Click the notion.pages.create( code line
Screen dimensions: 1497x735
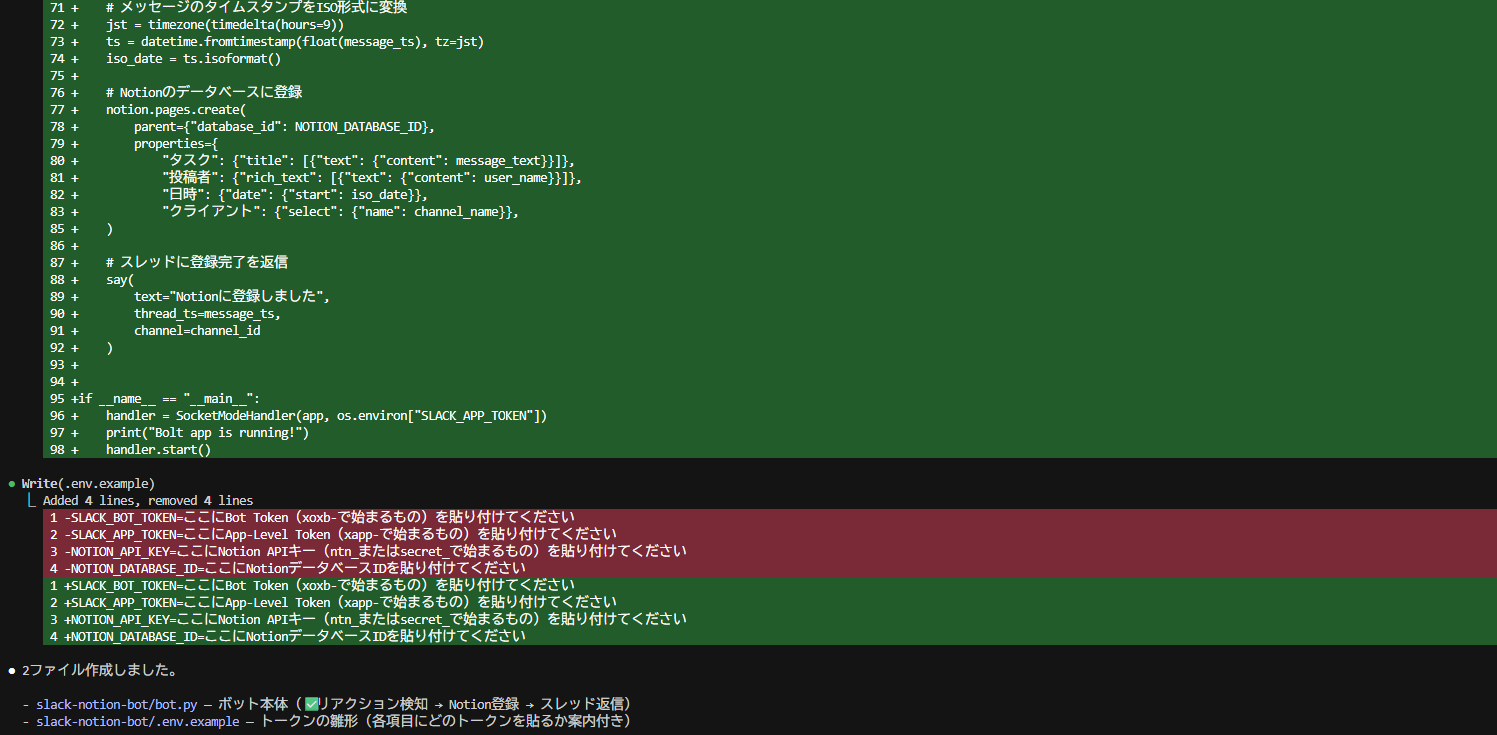coord(175,110)
